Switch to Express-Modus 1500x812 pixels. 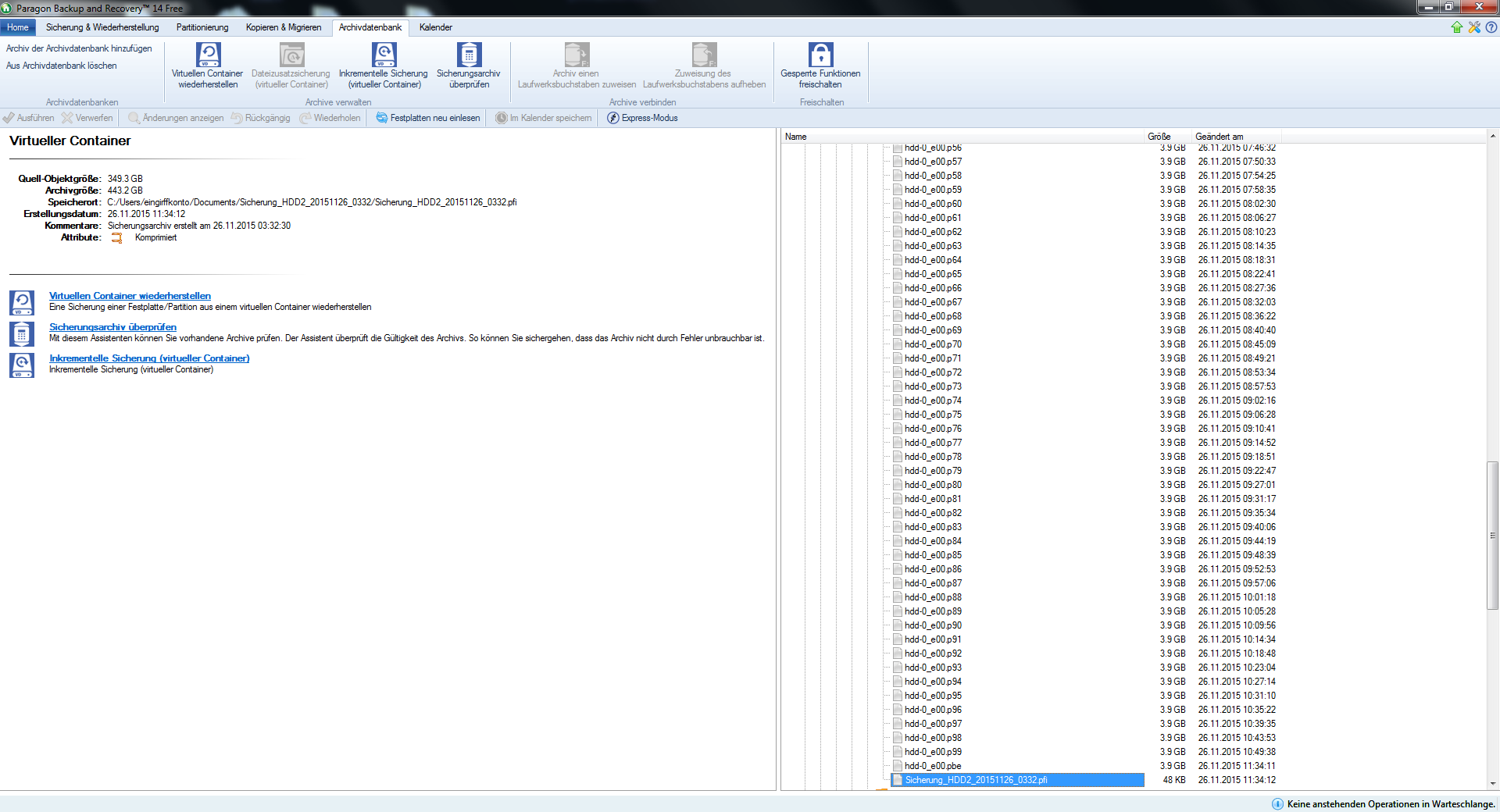642,118
